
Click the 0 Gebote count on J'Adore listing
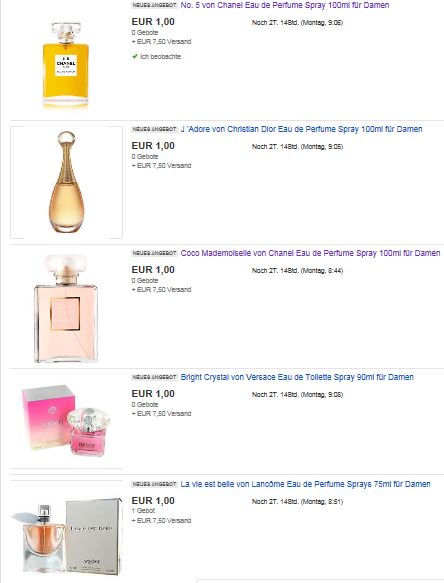(x=145, y=157)
